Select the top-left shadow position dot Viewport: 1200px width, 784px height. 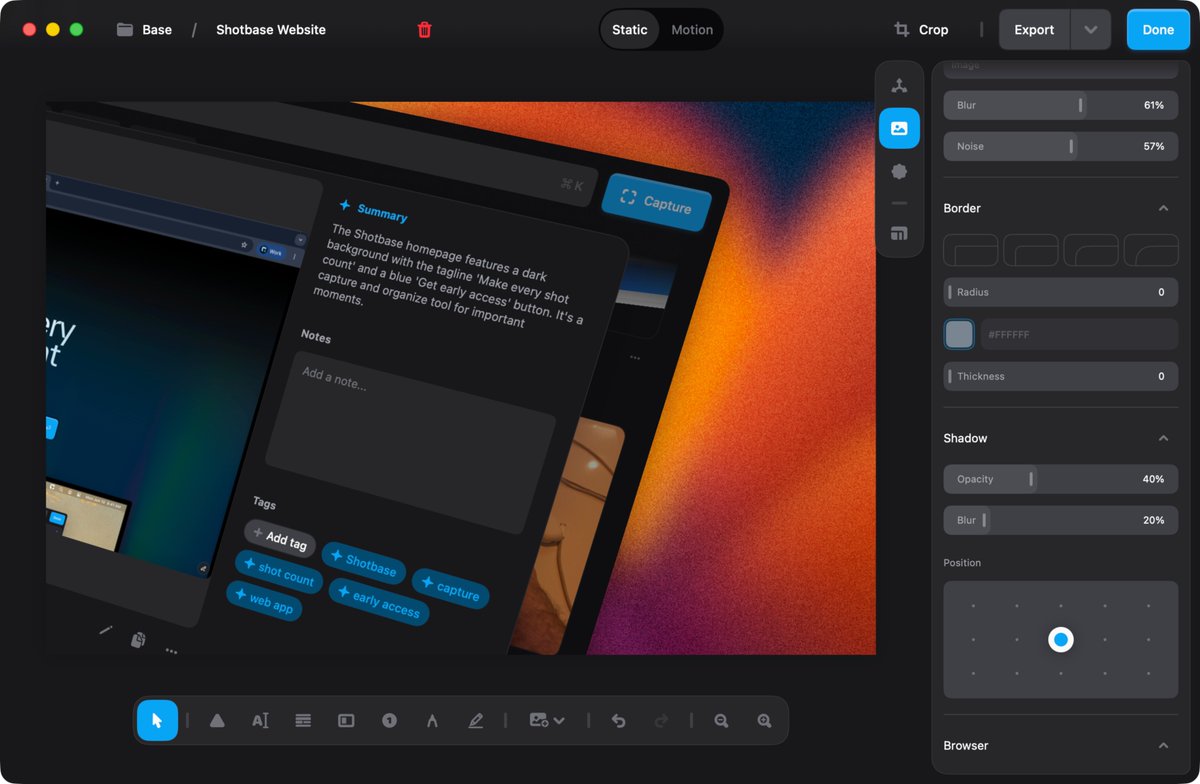click(x=973, y=605)
